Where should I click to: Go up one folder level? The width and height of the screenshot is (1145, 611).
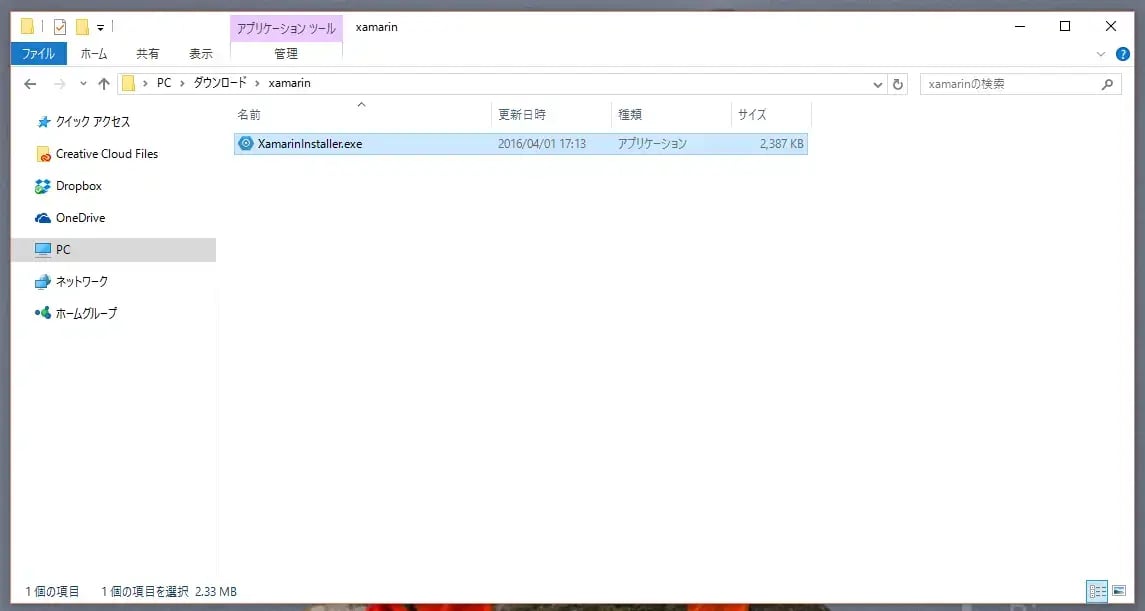(x=104, y=84)
